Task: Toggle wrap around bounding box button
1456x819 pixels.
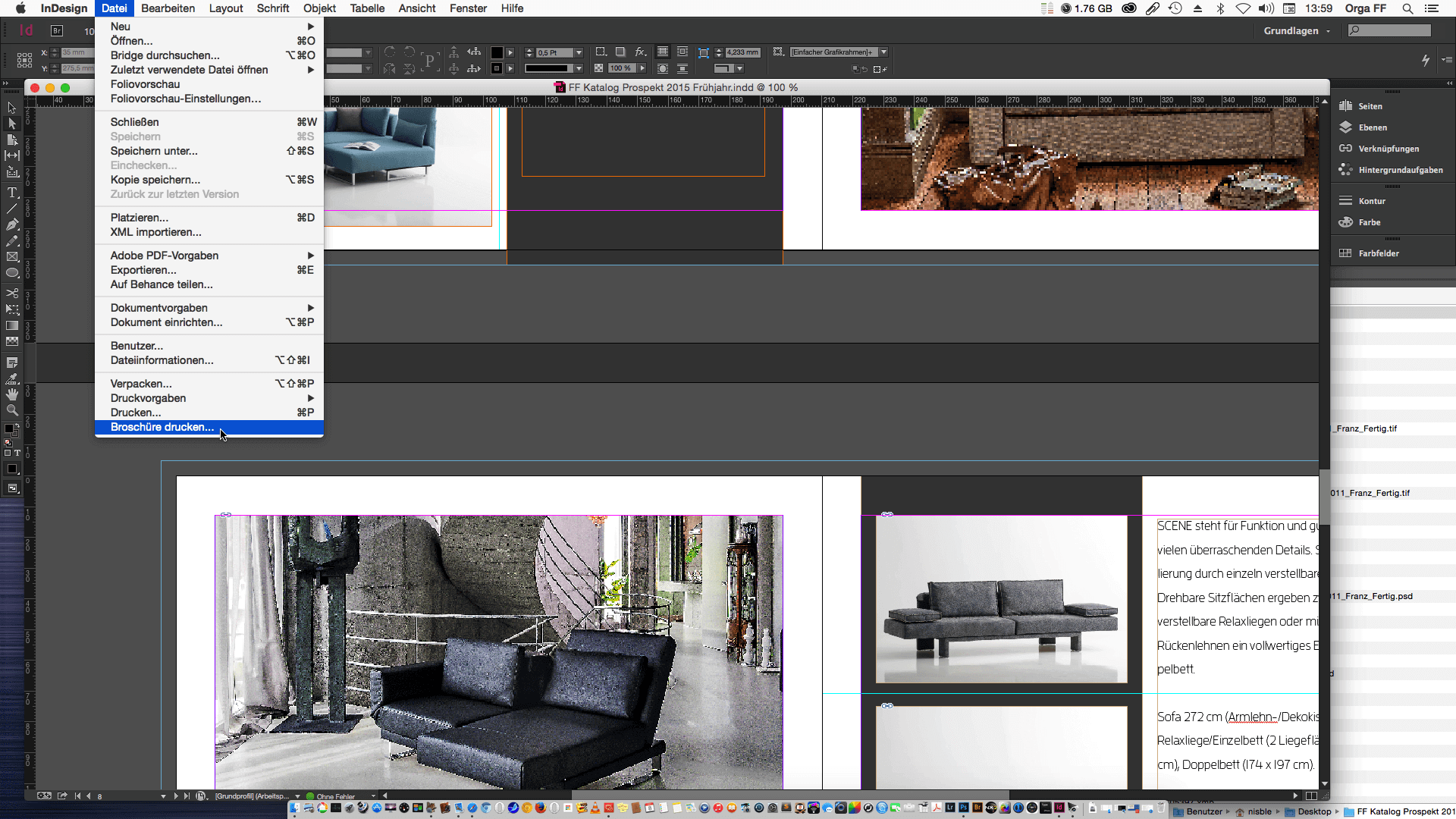Action: pos(682,52)
